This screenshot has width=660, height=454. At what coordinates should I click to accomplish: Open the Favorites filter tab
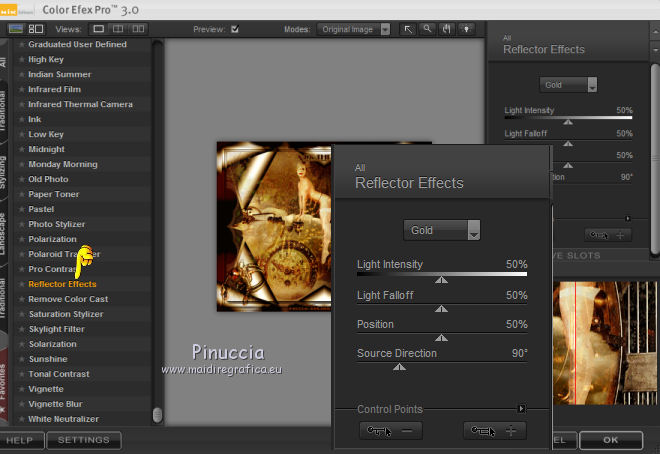tap(4, 372)
